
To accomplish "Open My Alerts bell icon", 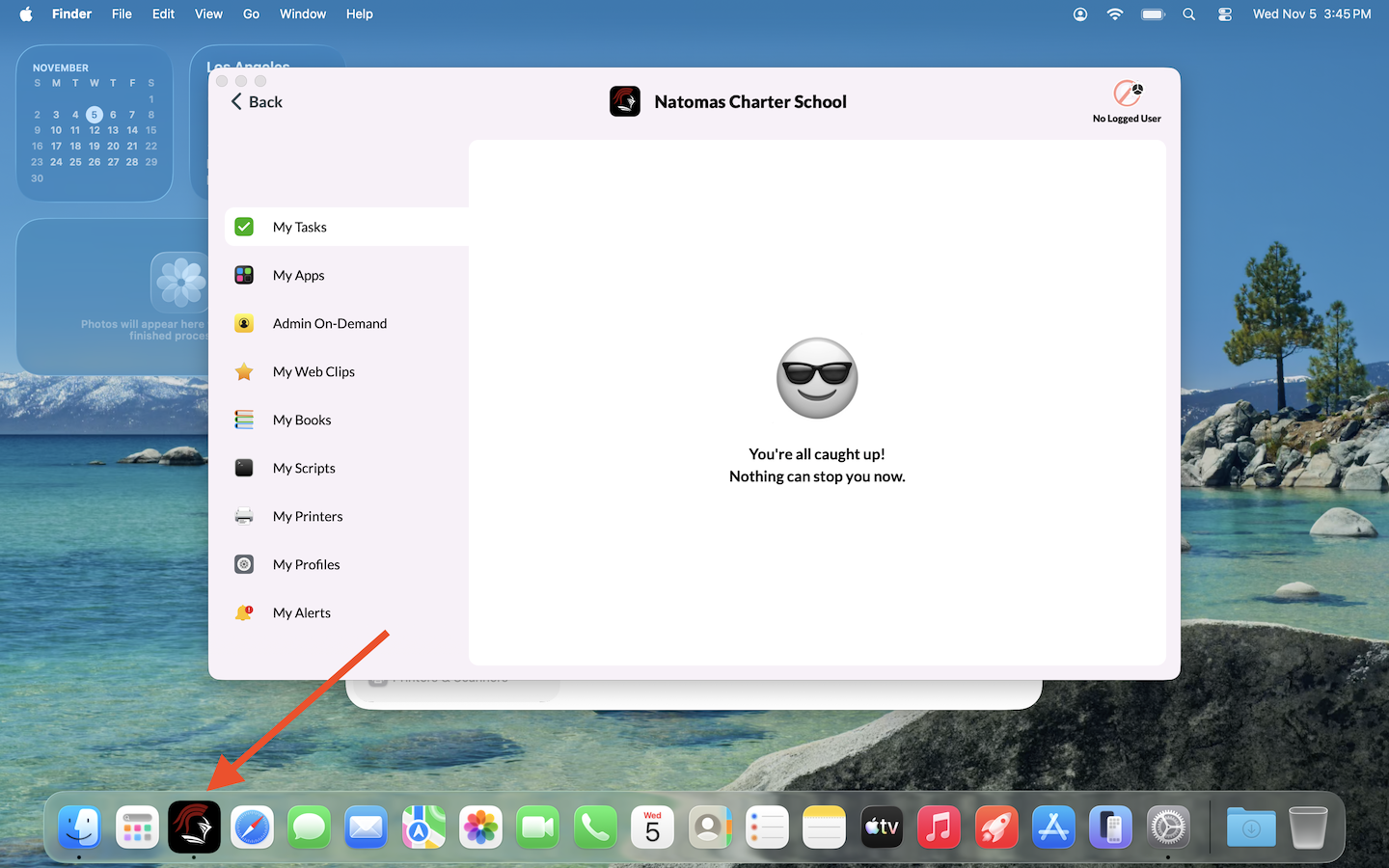I will [x=244, y=612].
